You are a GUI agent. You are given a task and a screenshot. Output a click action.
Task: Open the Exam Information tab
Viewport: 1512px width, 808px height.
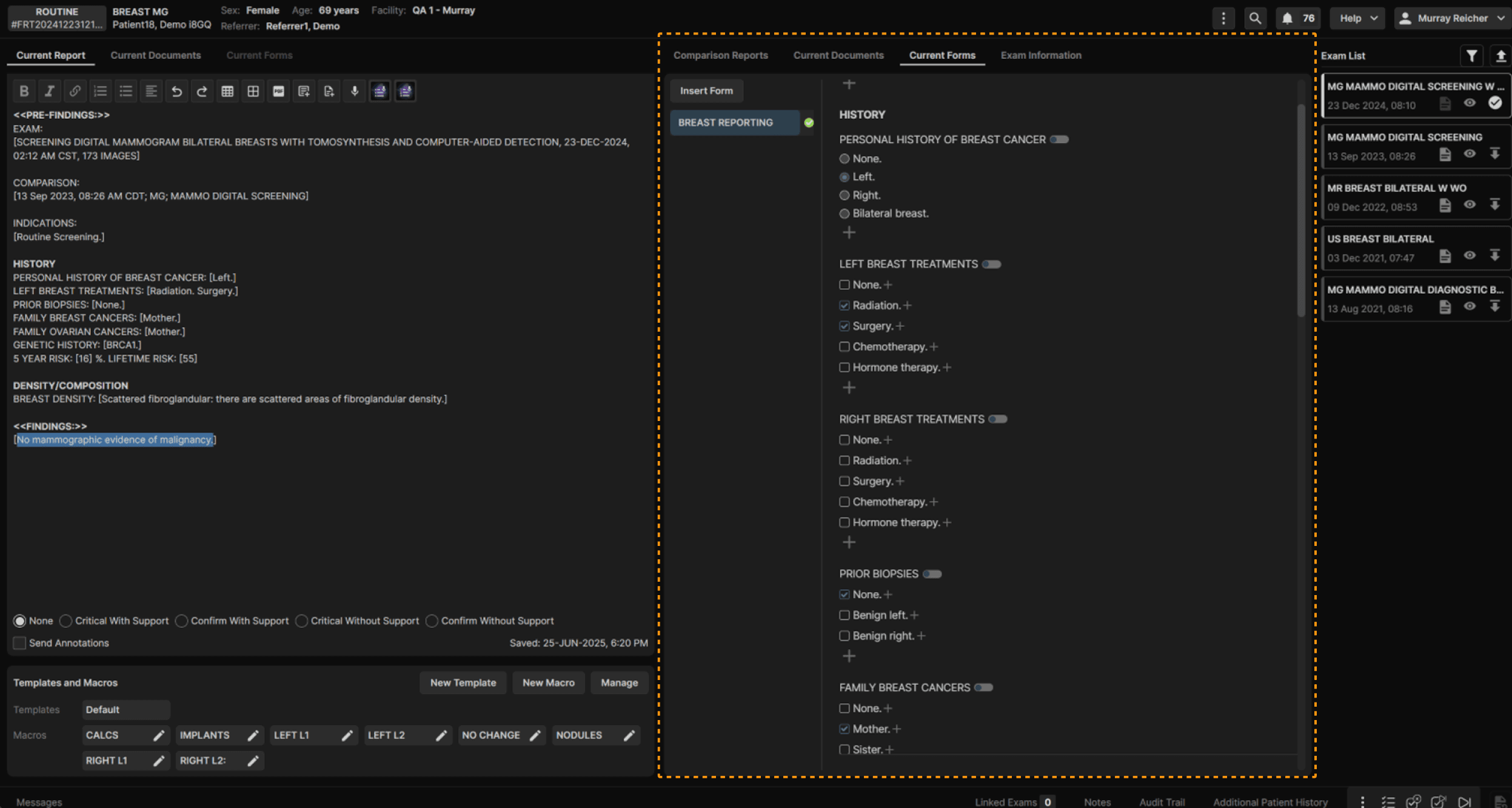[1040, 55]
